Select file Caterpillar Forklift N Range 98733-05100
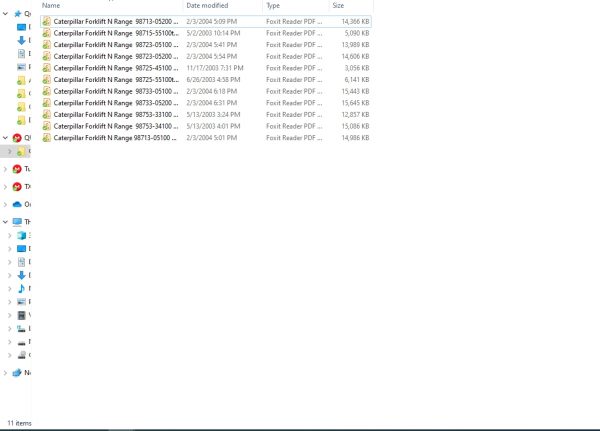 (116, 91)
